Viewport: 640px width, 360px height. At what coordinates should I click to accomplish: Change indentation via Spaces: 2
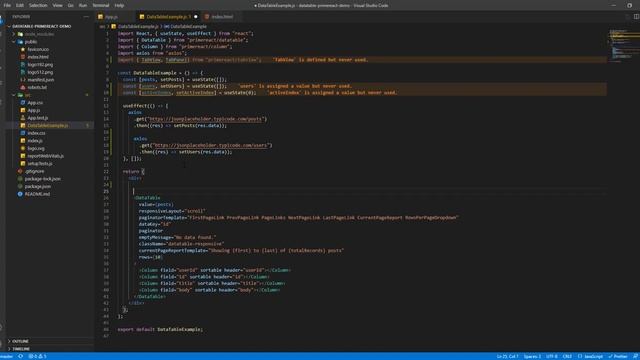coord(532,356)
